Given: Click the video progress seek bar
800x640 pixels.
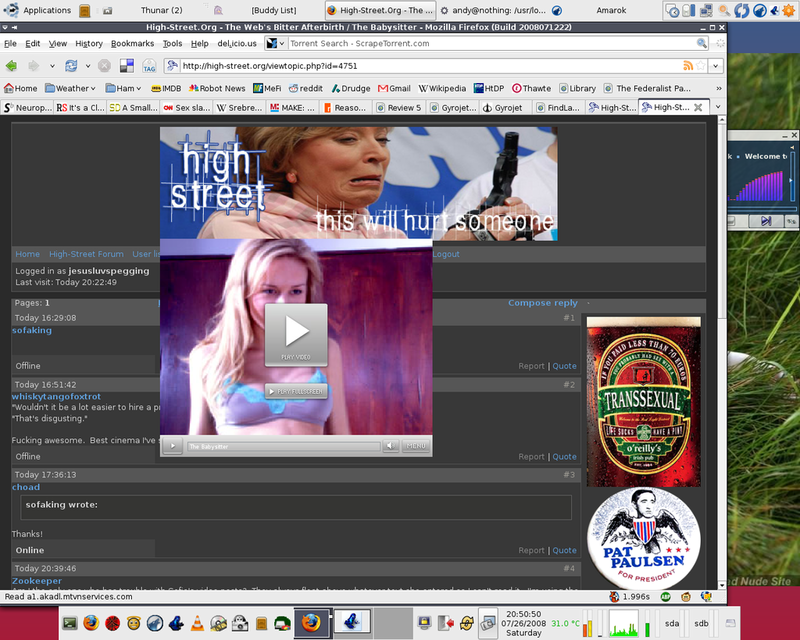Looking at the screenshot, I should 283,446.
